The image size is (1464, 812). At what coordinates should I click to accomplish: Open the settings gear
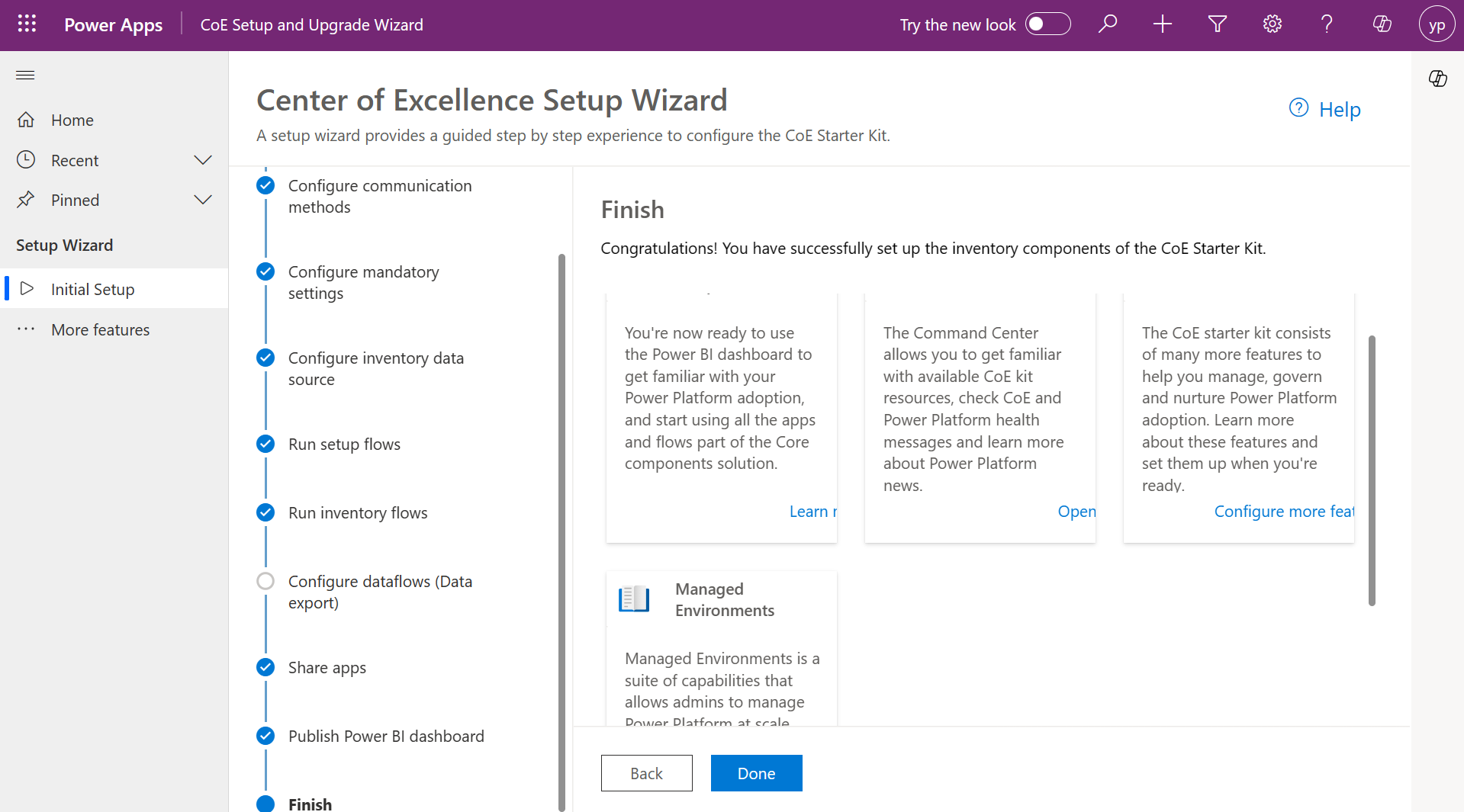click(1272, 24)
